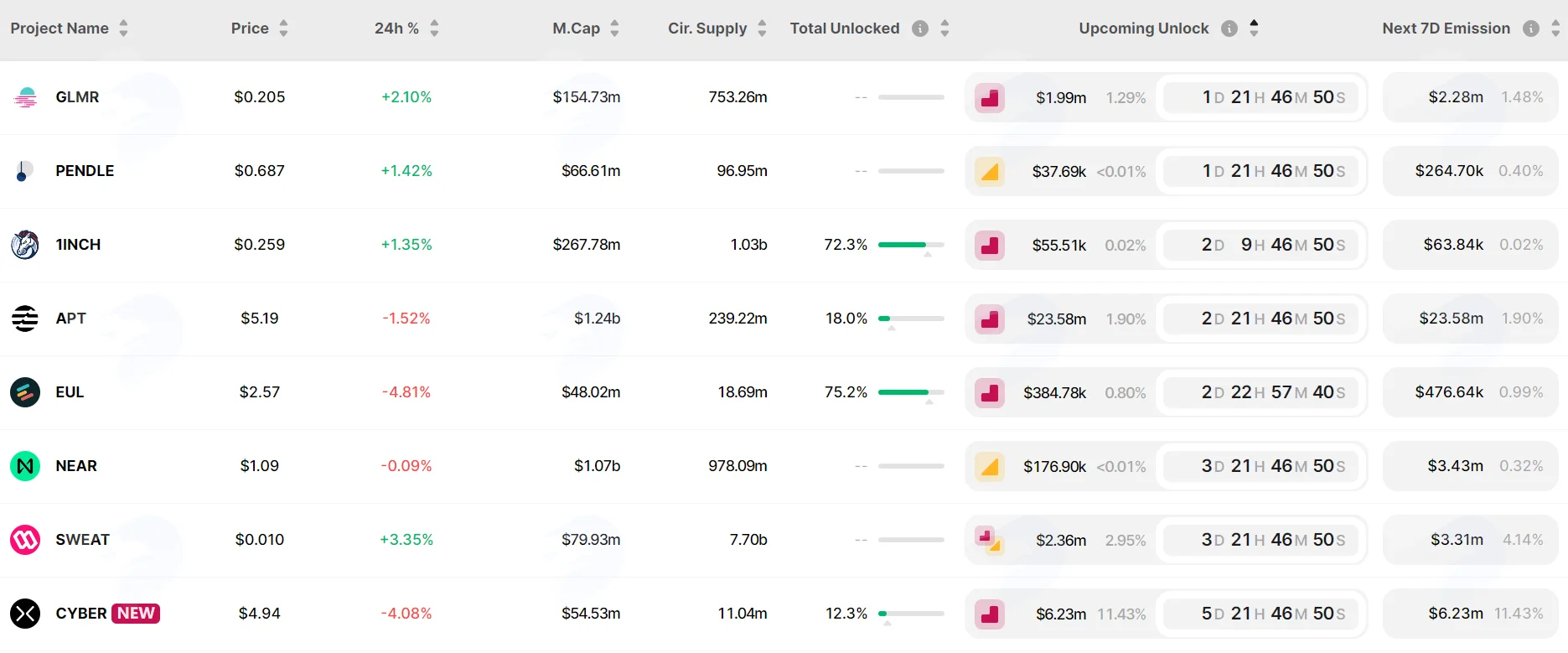This screenshot has width=1568, height=653.
Task: Click the Next 7D Emission info icon
Action: 1531,29
